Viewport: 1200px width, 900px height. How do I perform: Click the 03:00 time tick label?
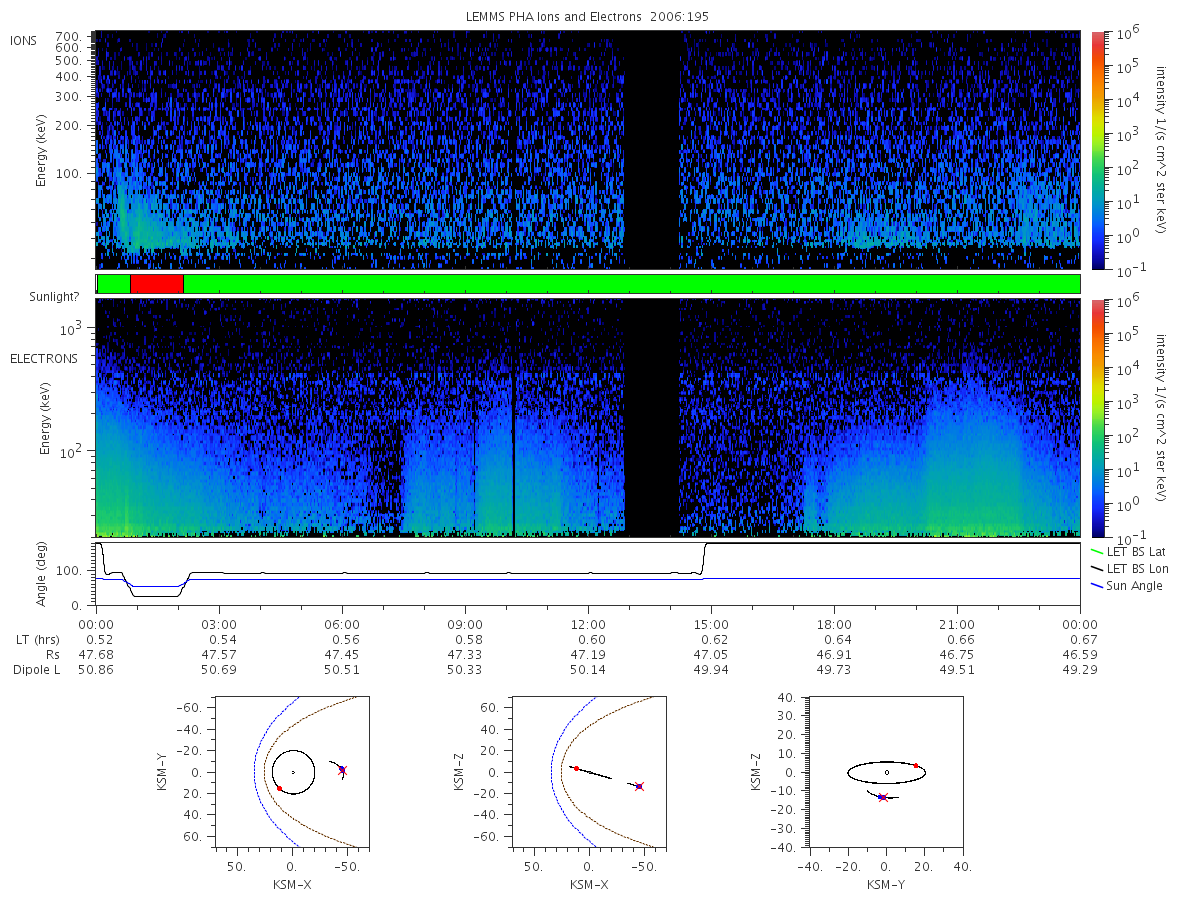click(219, 625)
